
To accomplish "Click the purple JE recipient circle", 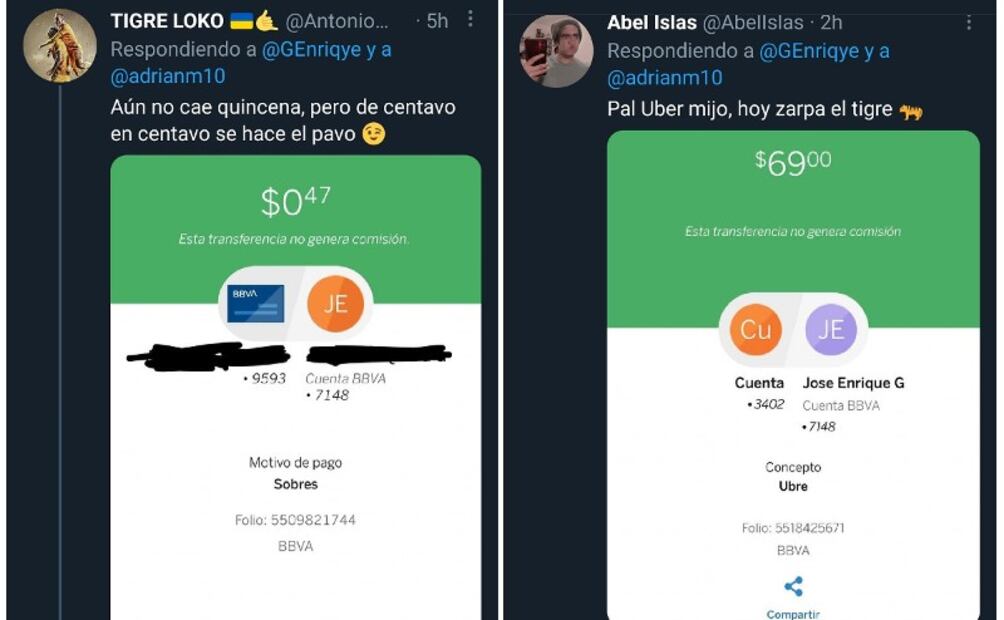I will pyautogui.click(x=830, y=329).
